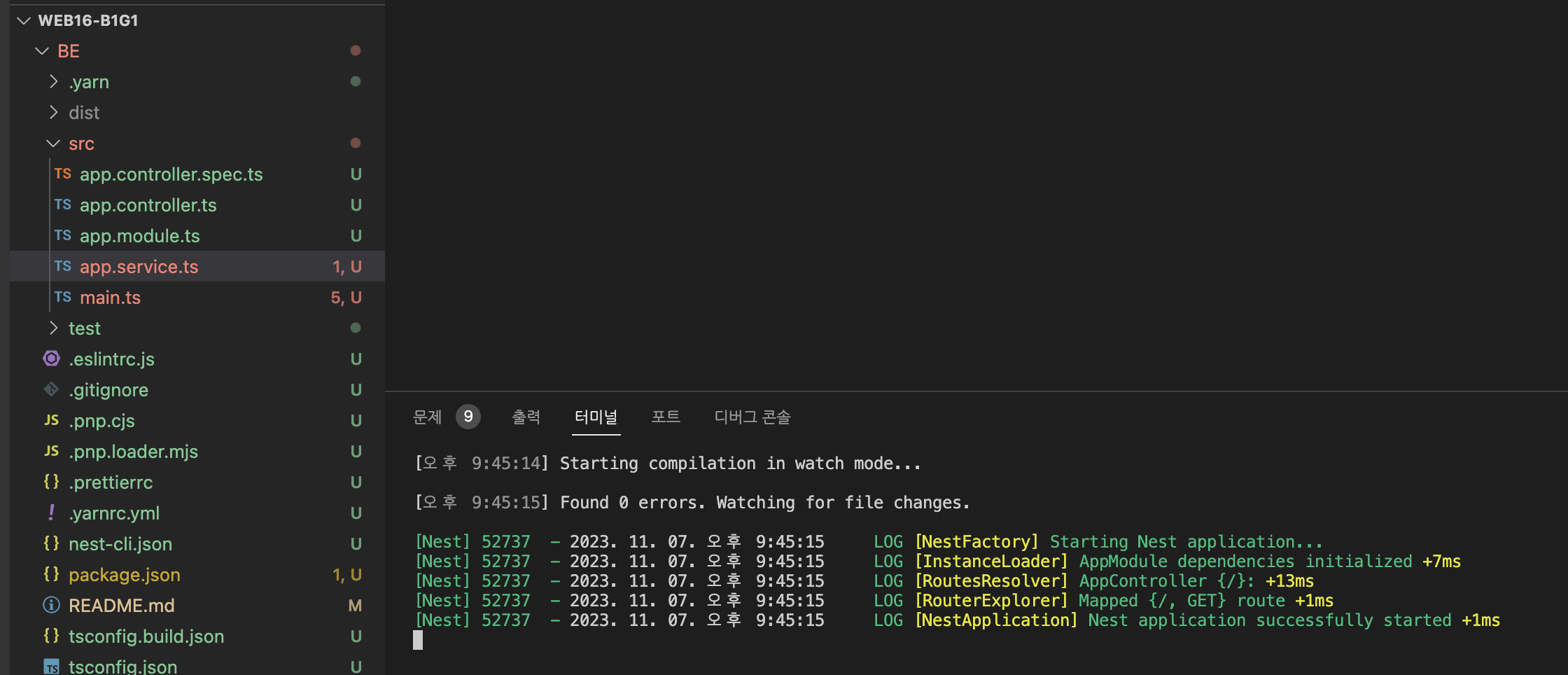The image size is (1568, 675).
Task: Collapse the WEB16-B1G1 root folder
Action: pyautogui.click(x=24, y=20)
